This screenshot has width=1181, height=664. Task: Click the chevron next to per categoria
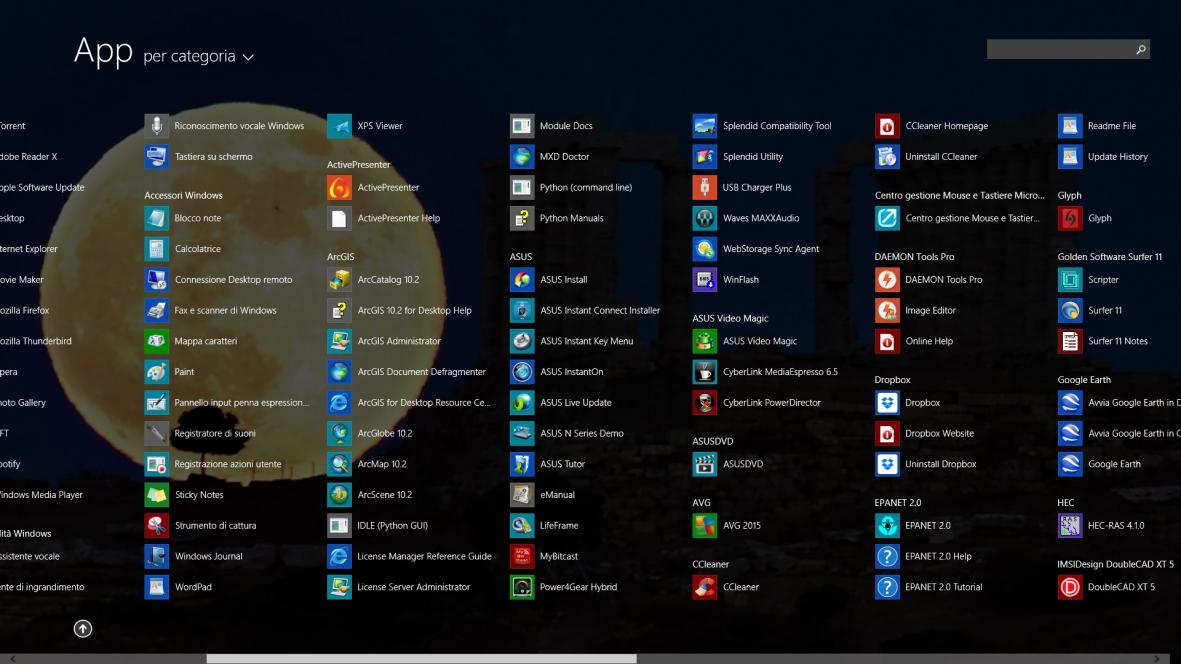[x=248, y=58]
